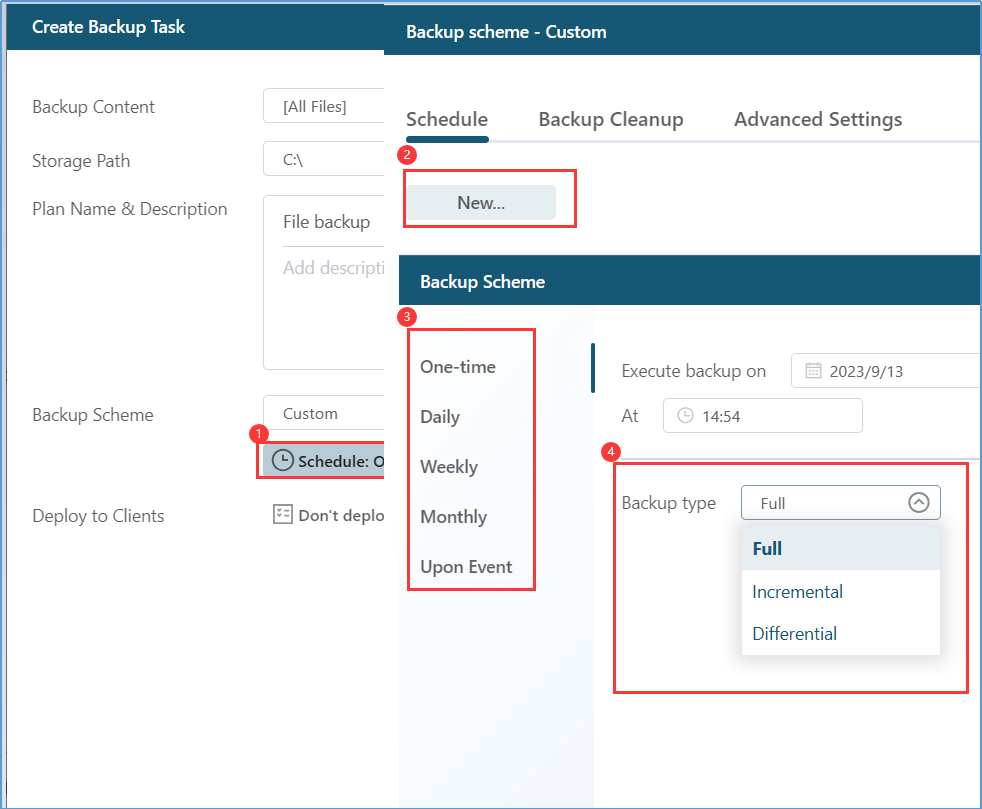Viewport: 982px width, 809px height.
Task: Choose Differential backup type
Action: [794, 634]
